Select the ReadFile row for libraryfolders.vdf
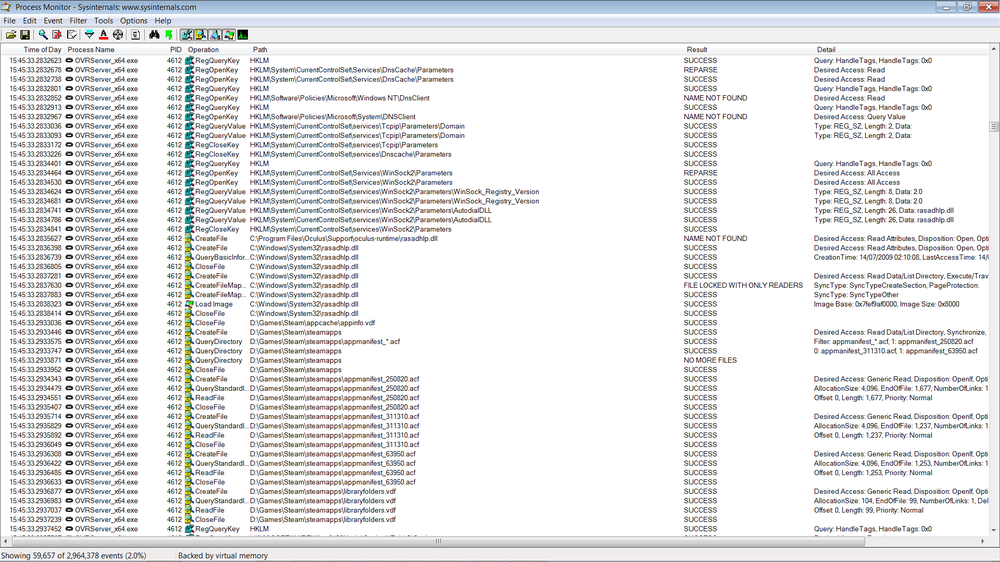 click(495, 510)
